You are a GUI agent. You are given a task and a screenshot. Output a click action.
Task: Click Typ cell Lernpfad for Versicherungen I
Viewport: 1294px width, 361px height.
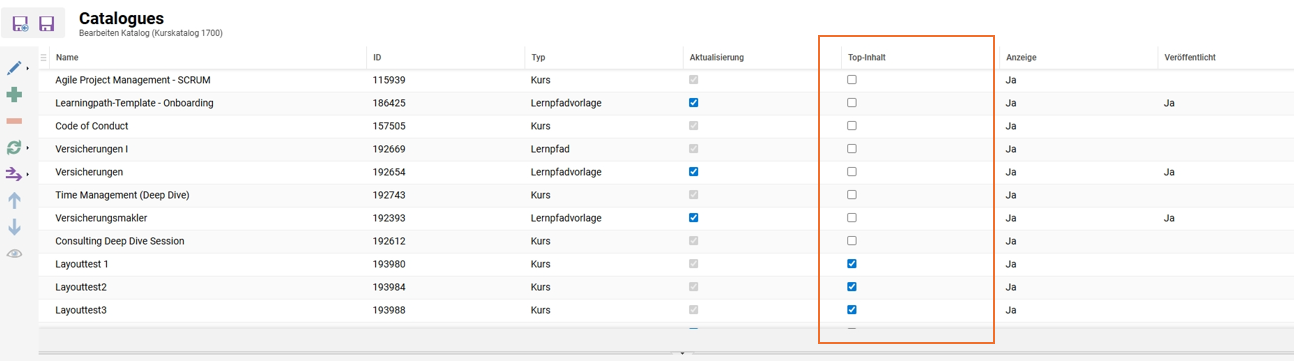click(550, 149)
